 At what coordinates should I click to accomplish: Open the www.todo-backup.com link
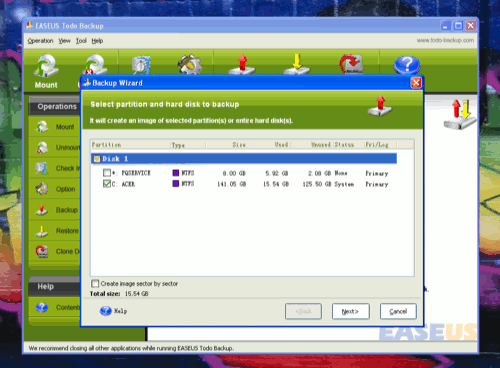tap(445, 40)
